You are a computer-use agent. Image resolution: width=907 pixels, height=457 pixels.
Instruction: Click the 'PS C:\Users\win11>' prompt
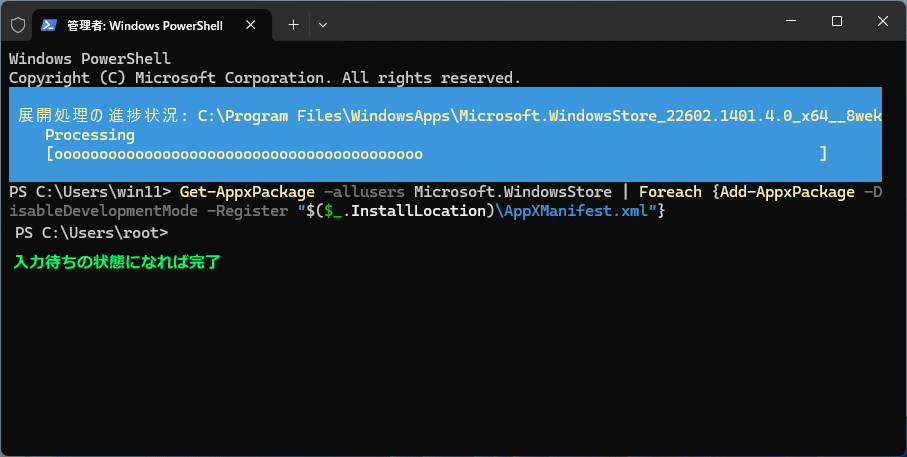point(90,192)
